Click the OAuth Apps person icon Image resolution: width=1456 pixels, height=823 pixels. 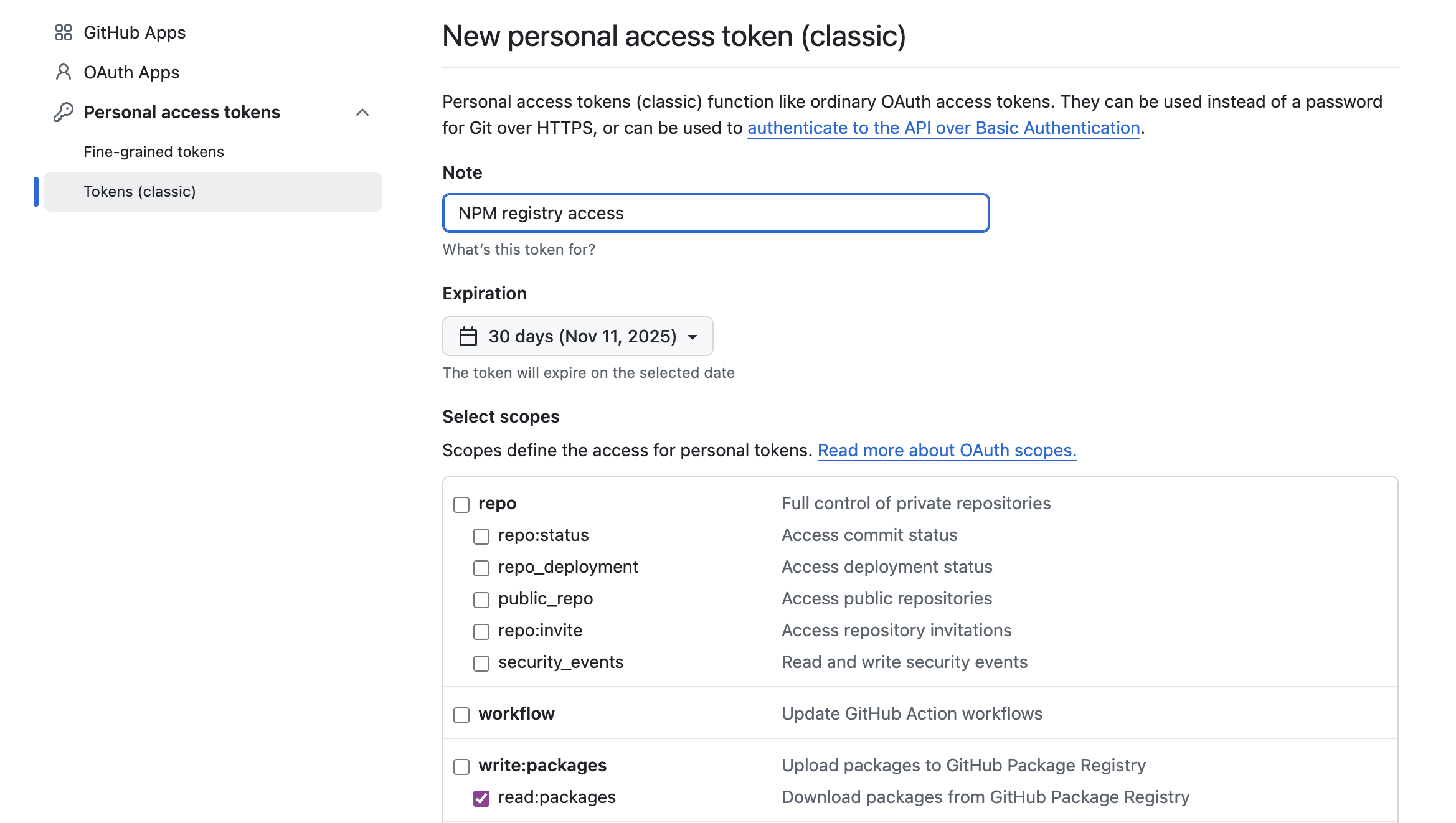[x=64, y=72]
